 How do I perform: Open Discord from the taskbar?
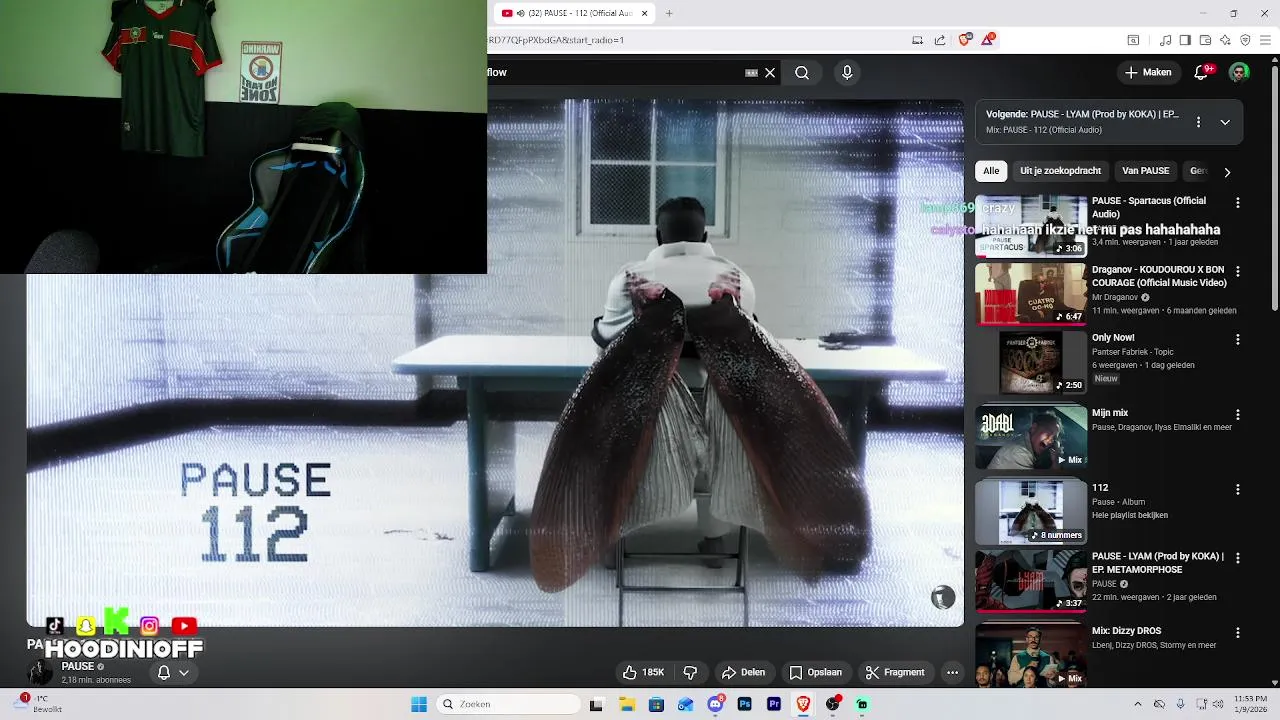(x=715, y=704)
